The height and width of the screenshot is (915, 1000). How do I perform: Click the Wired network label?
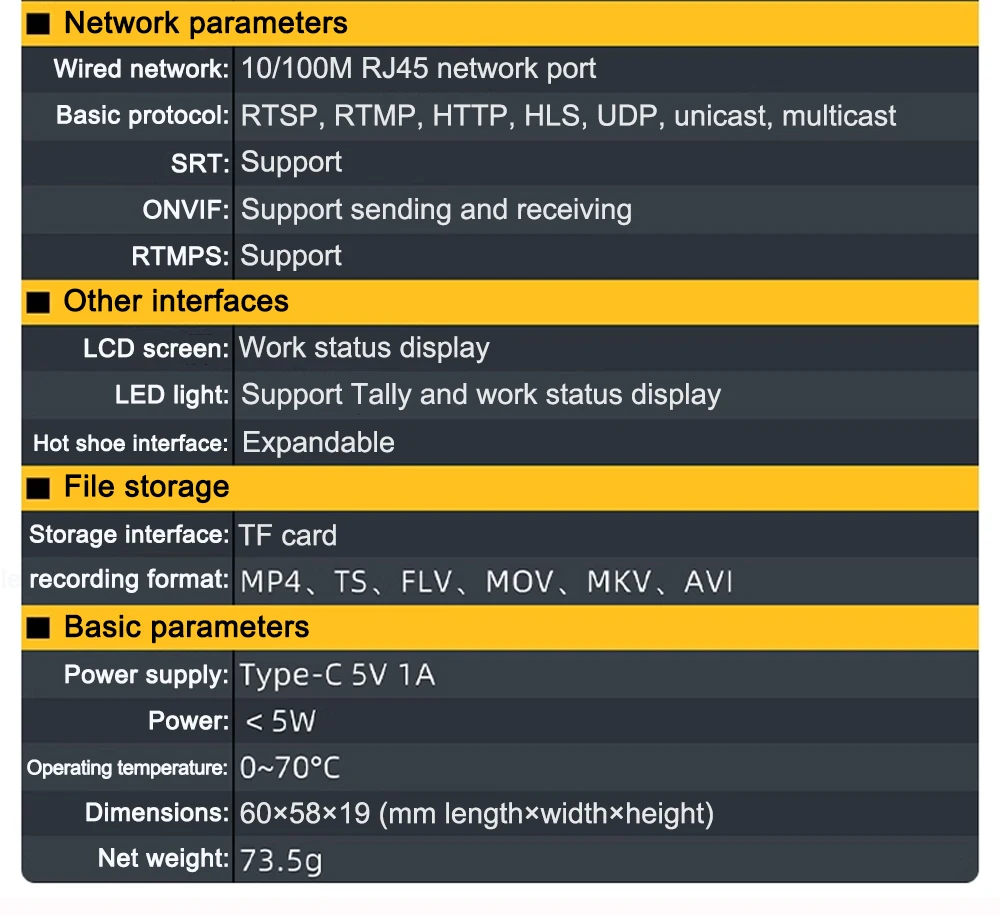pyautogui.click(x=141, y=69)
